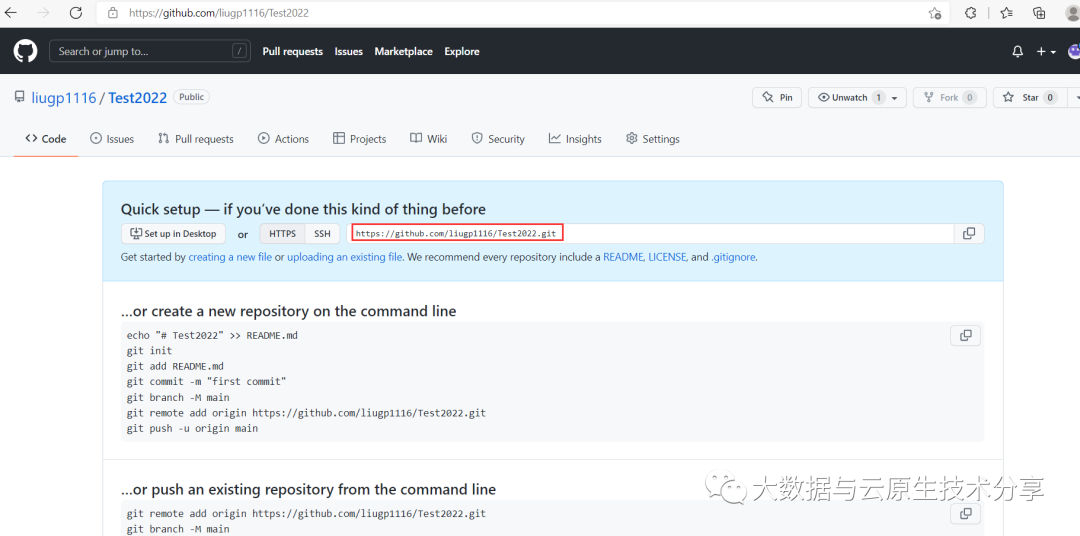Open Explore in top navigation
Viewport: 1080px width, 536px height.
point(461,52)
